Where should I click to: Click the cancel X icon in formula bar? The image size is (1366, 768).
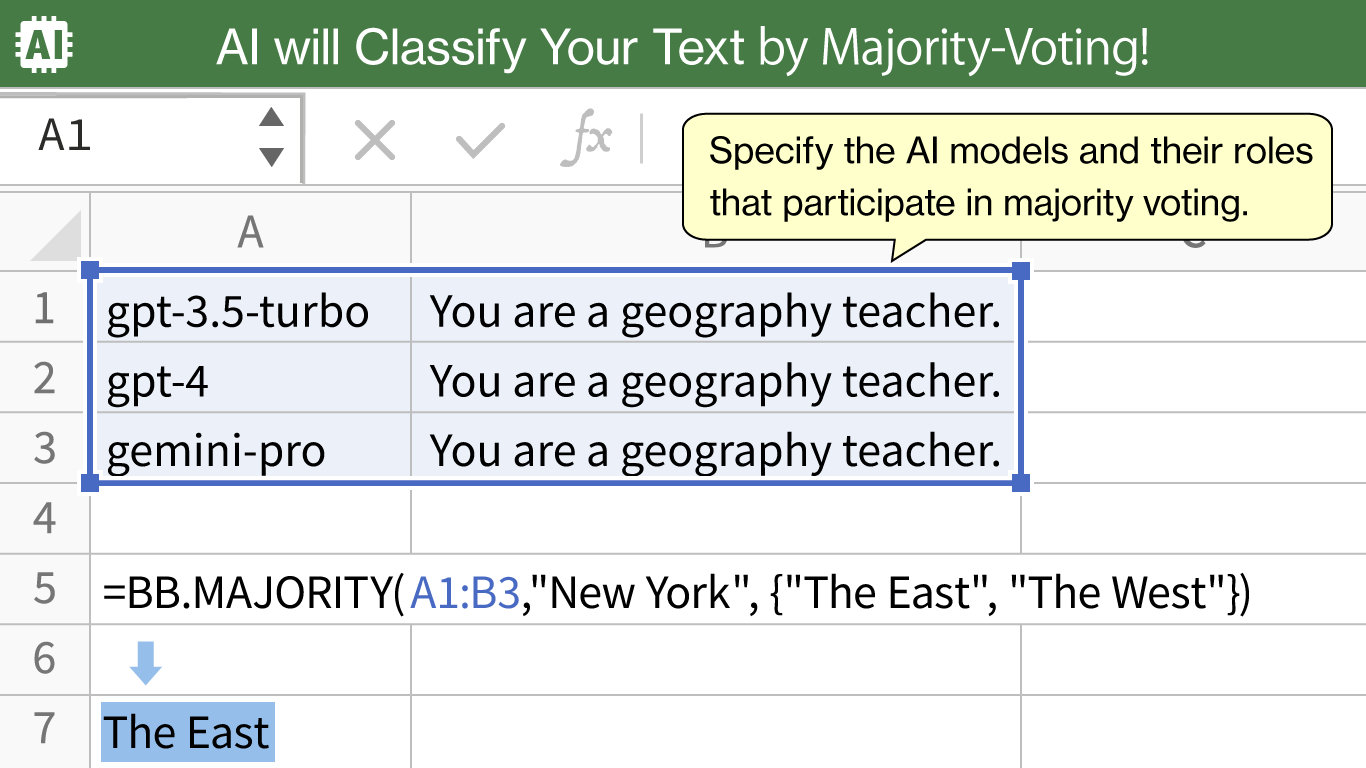(376, 141)
